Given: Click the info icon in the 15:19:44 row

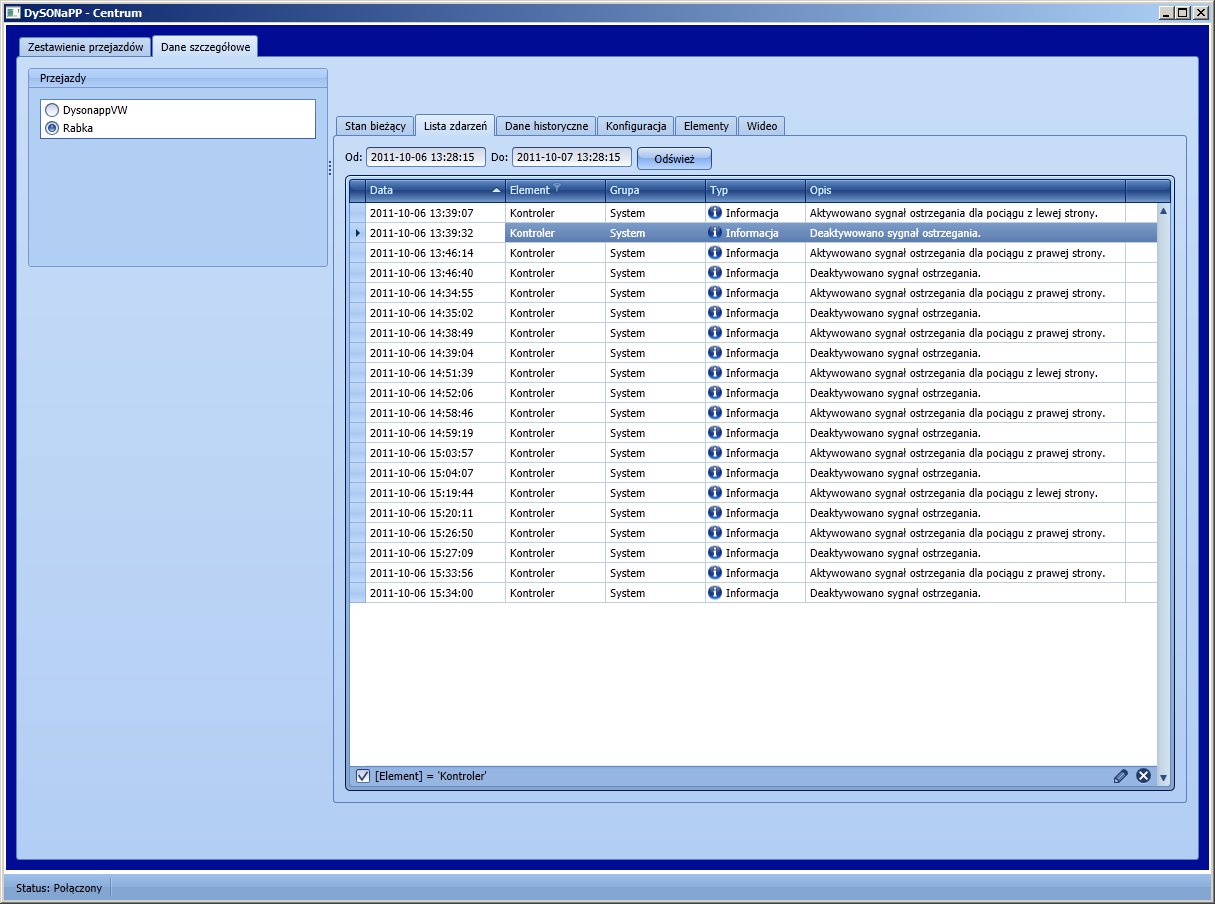Looking at the screenshot, I should (715, 493).
